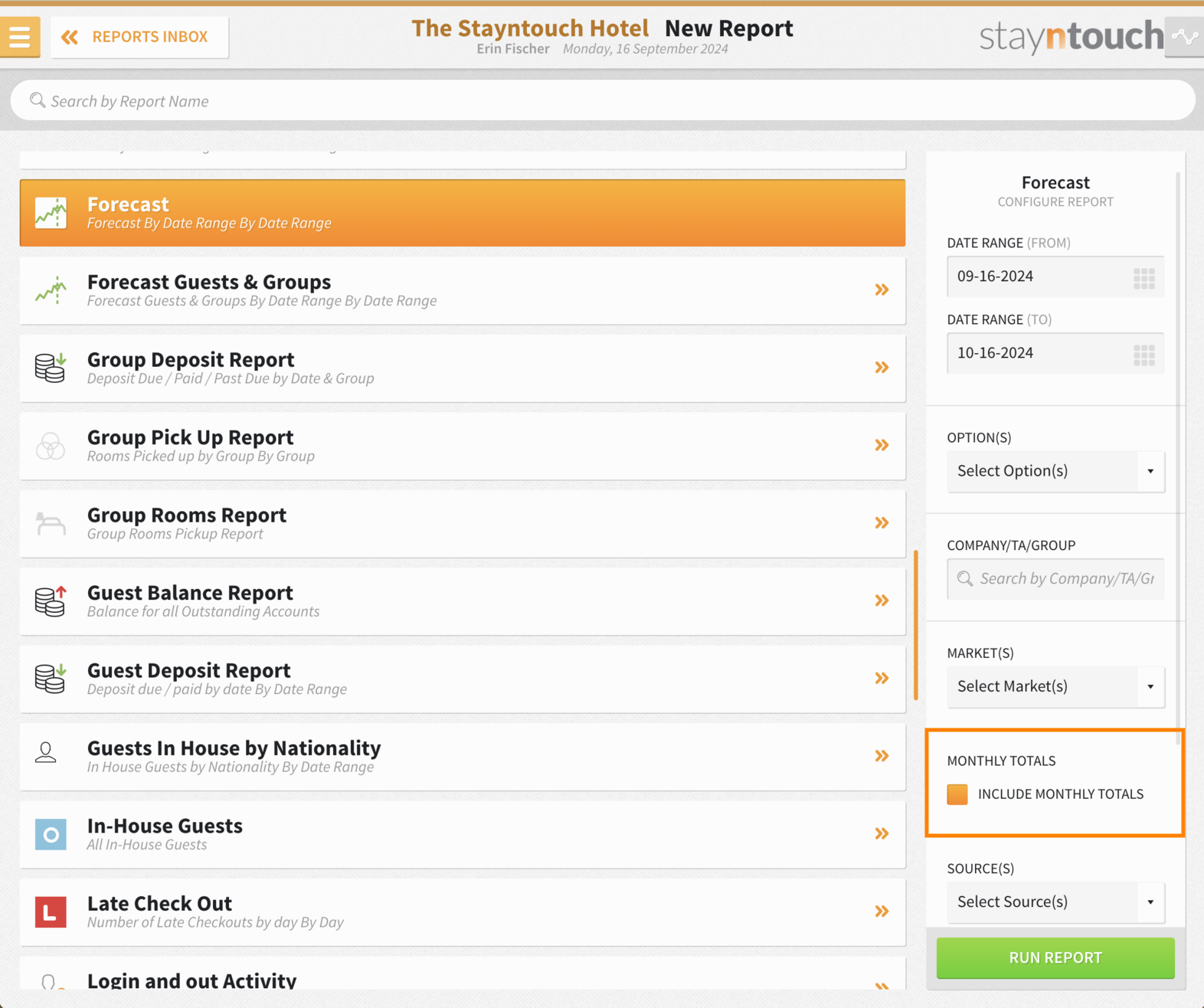Click the activity graph icon top right

click(1184, 37)
